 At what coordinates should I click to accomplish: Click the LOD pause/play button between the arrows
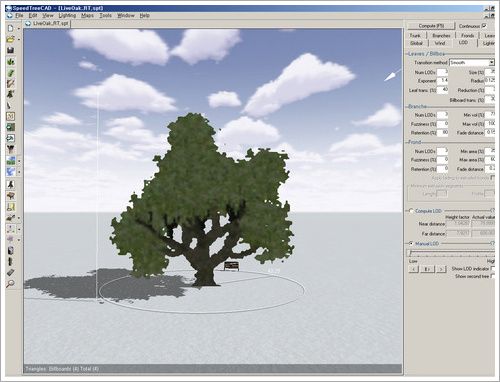(427, 269)
